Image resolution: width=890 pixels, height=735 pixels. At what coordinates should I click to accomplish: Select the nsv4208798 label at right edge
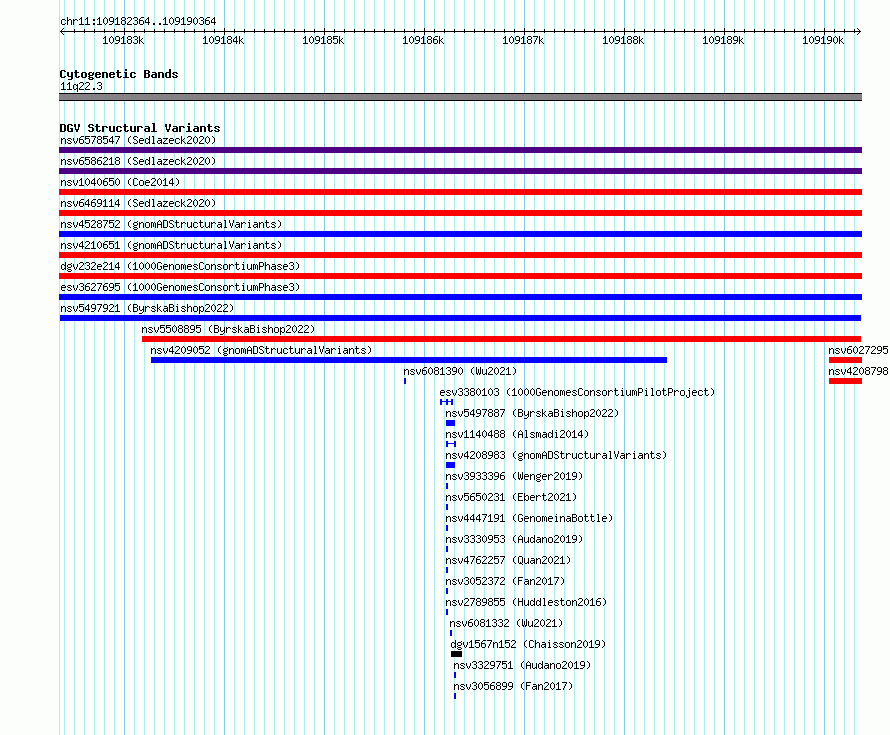coord(858,371)
